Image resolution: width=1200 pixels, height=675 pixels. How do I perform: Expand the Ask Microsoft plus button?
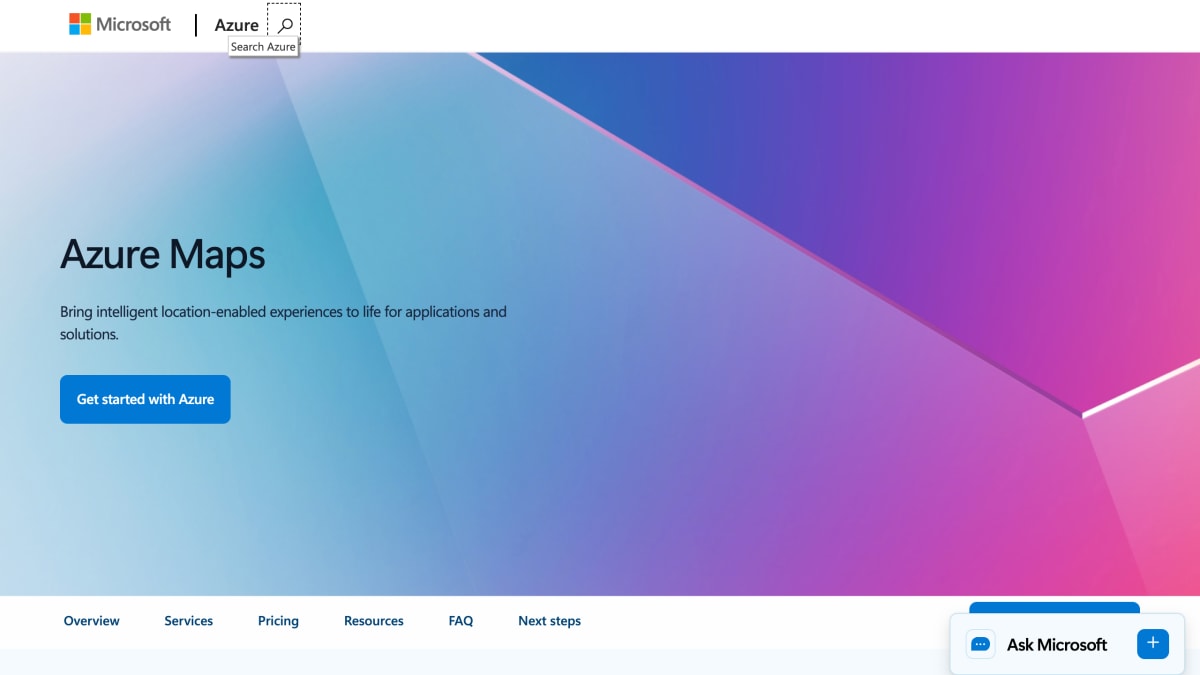click(x=1153, y=643)
